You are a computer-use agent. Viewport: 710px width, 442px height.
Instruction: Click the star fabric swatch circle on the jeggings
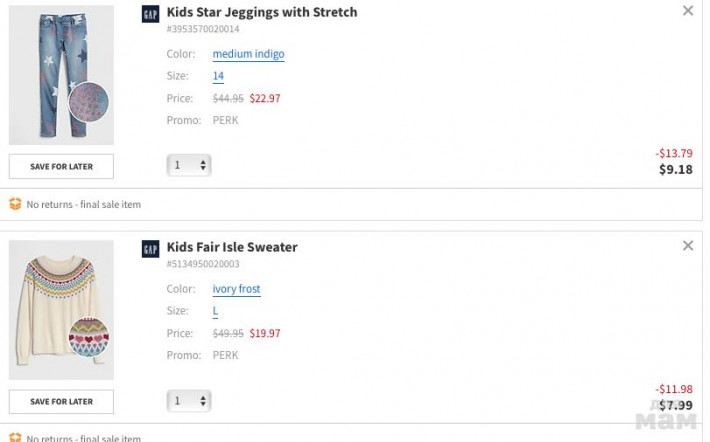88,102
